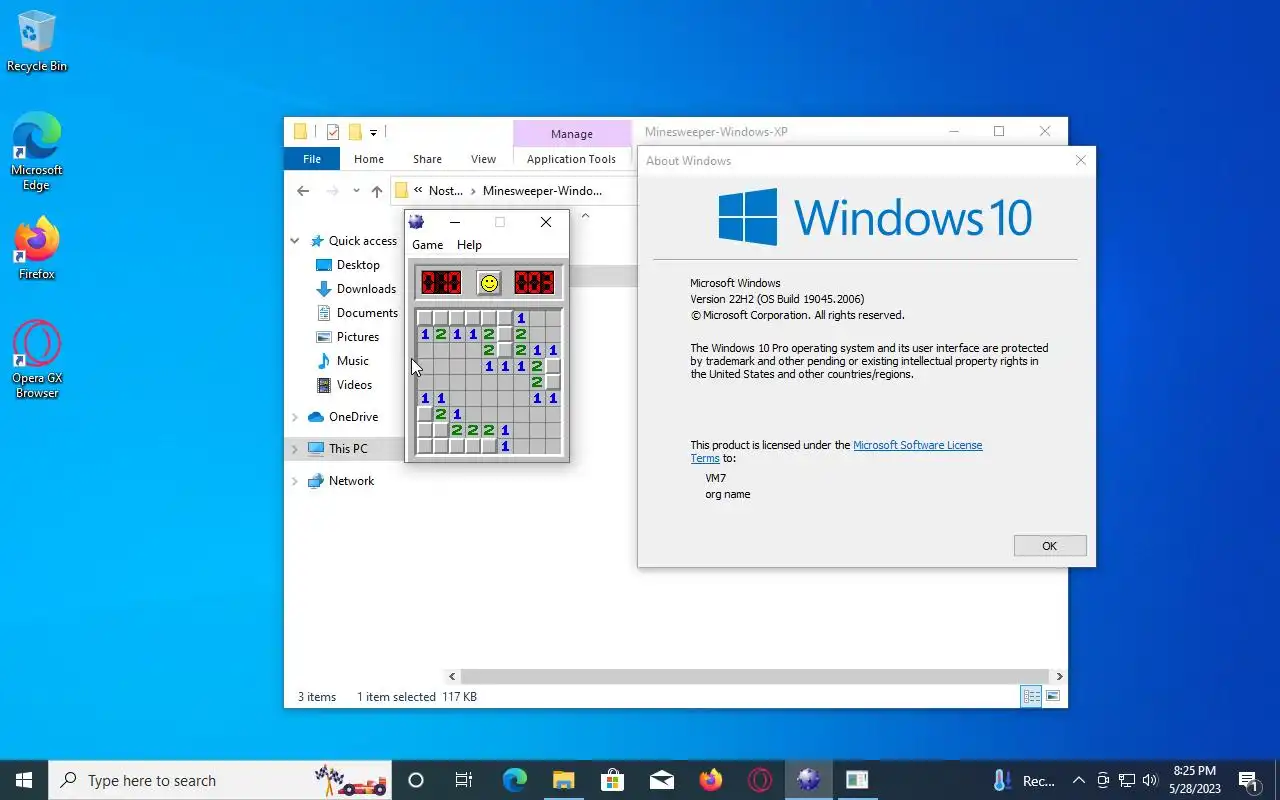Launch Microsoft Edge from the taskbar

(x=514, y=780)
